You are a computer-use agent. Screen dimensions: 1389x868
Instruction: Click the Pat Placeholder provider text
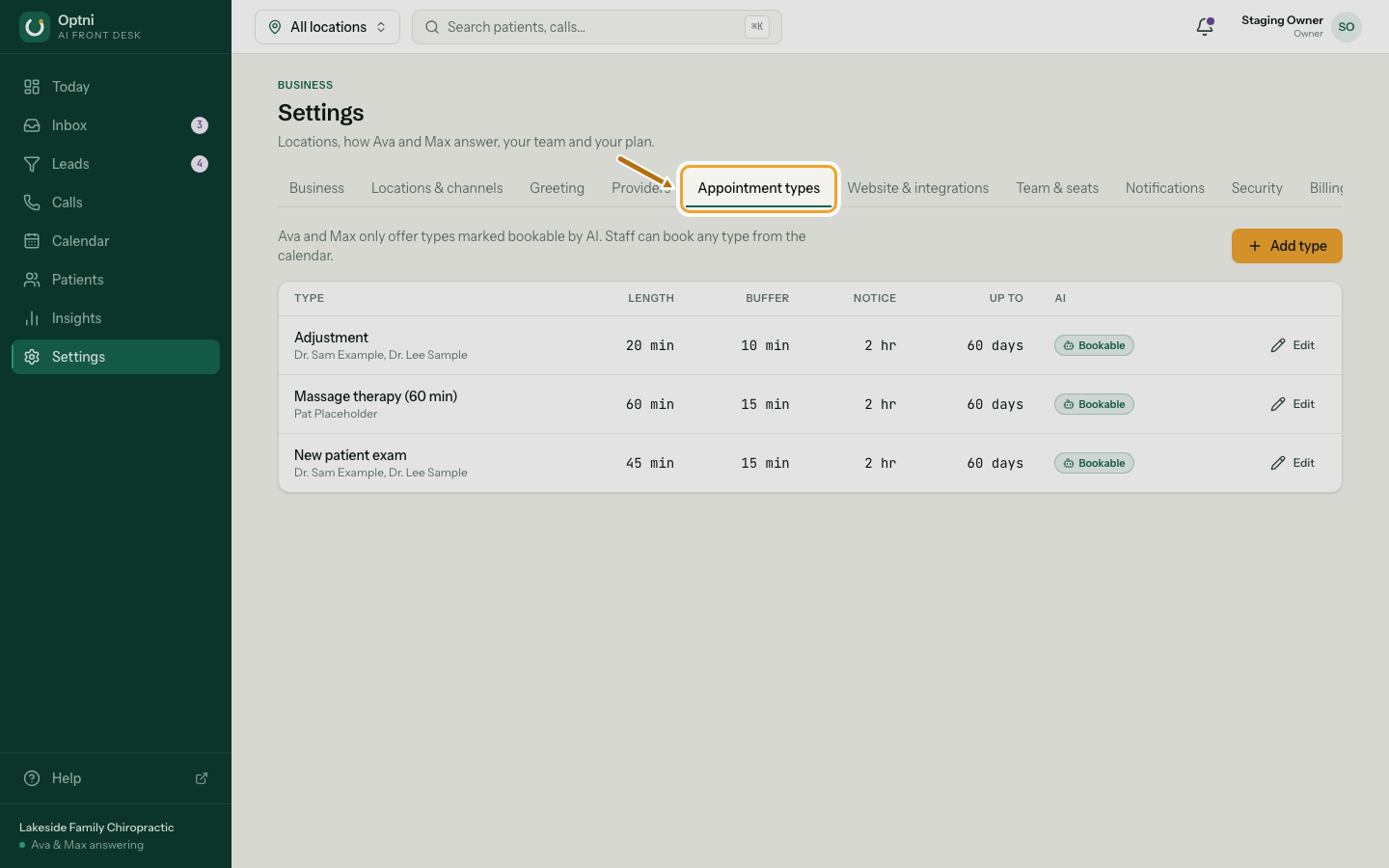tap(336, 414)
